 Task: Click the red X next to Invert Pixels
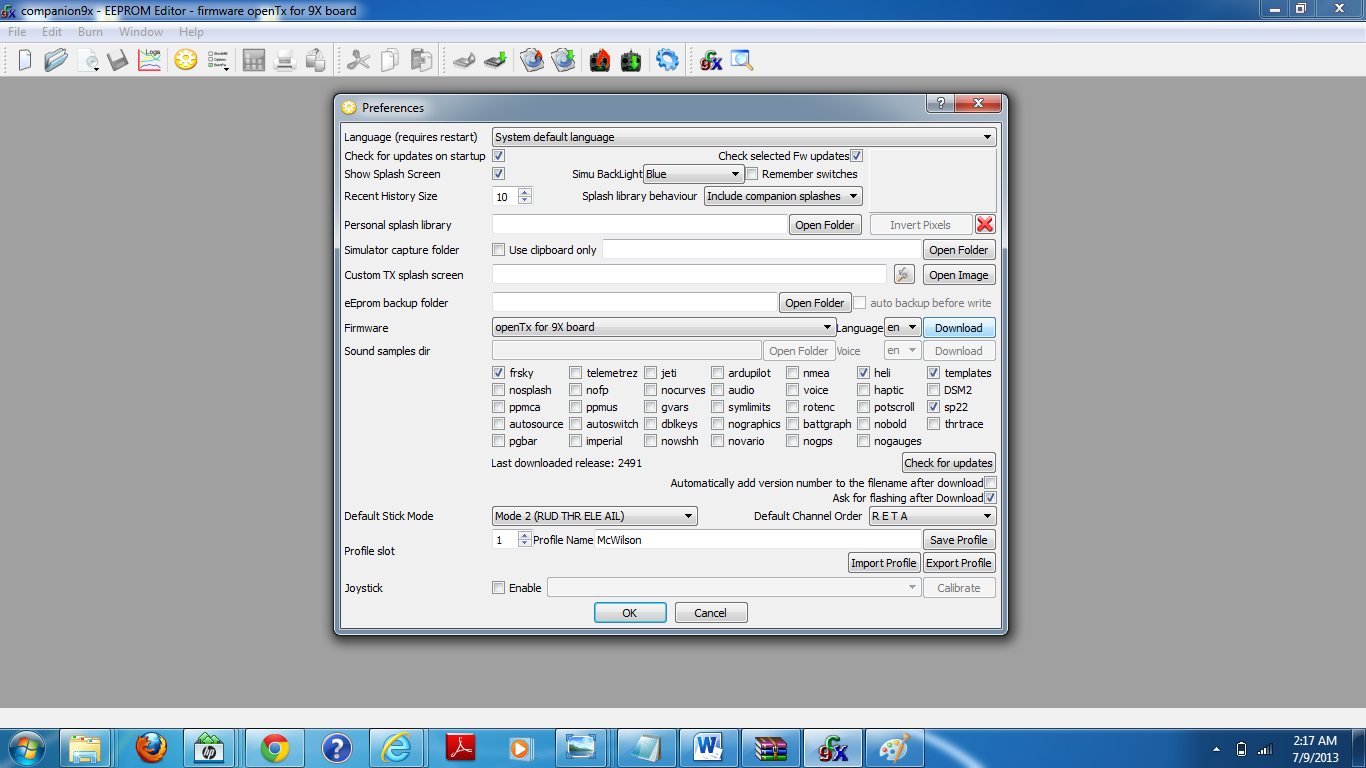(985, 225)
